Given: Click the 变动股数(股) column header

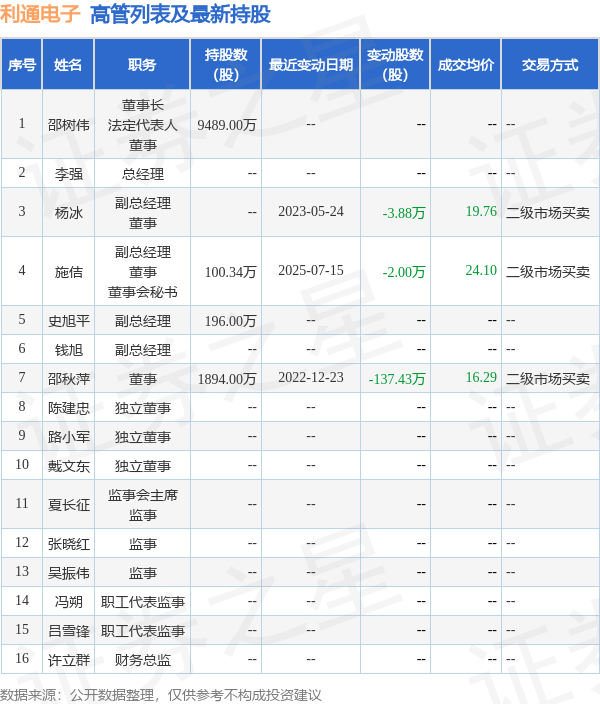Looking at the screenshot, I should click(x=395, y=64).
